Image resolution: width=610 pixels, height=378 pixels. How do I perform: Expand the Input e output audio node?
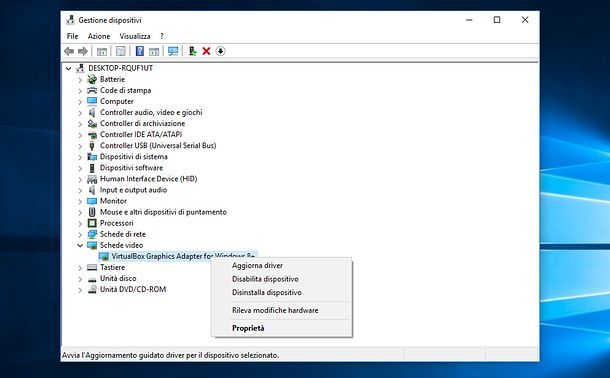click(80, 190)
